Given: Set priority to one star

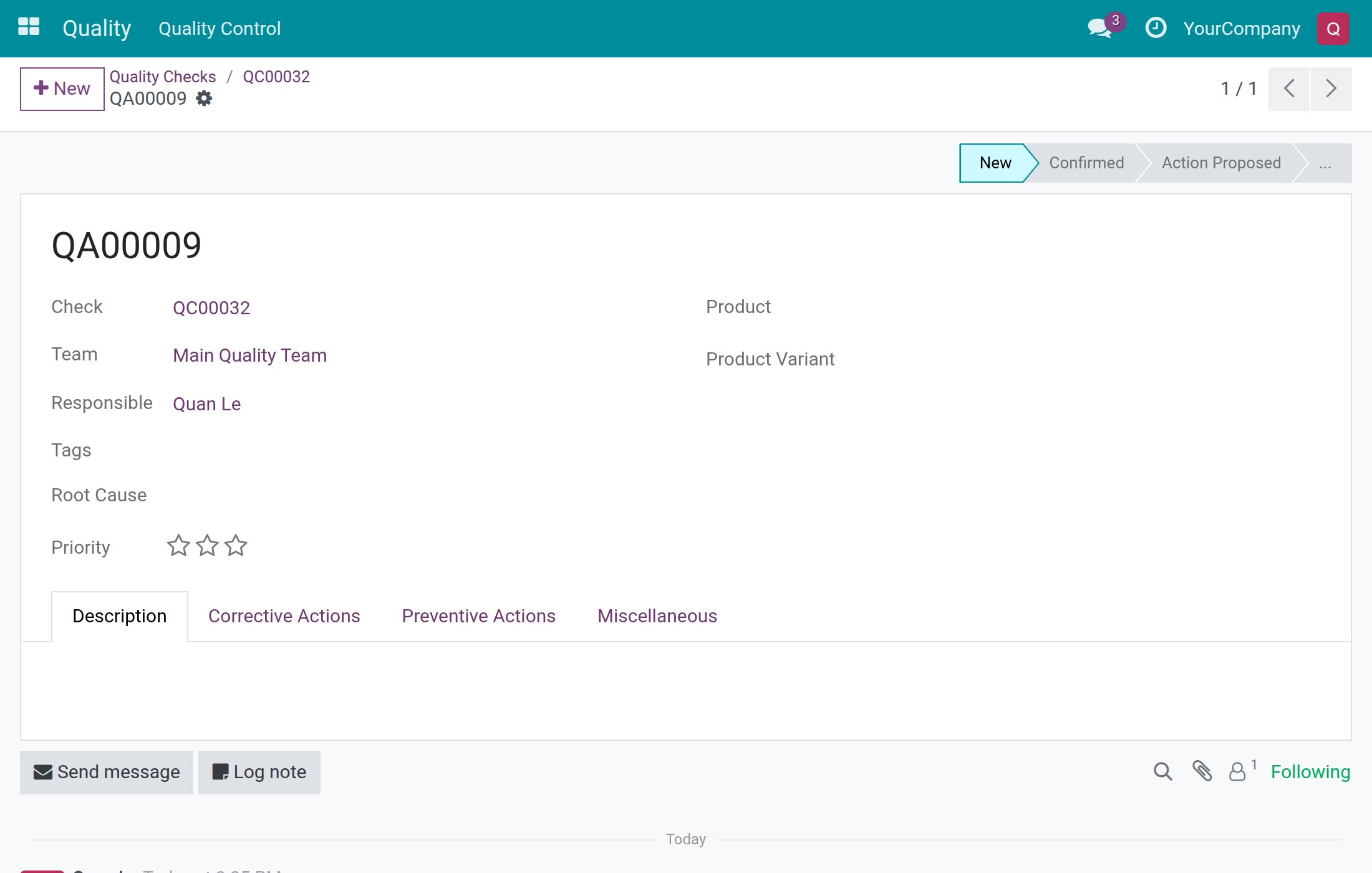Looking at the screenshot, I should pos(178,546).
